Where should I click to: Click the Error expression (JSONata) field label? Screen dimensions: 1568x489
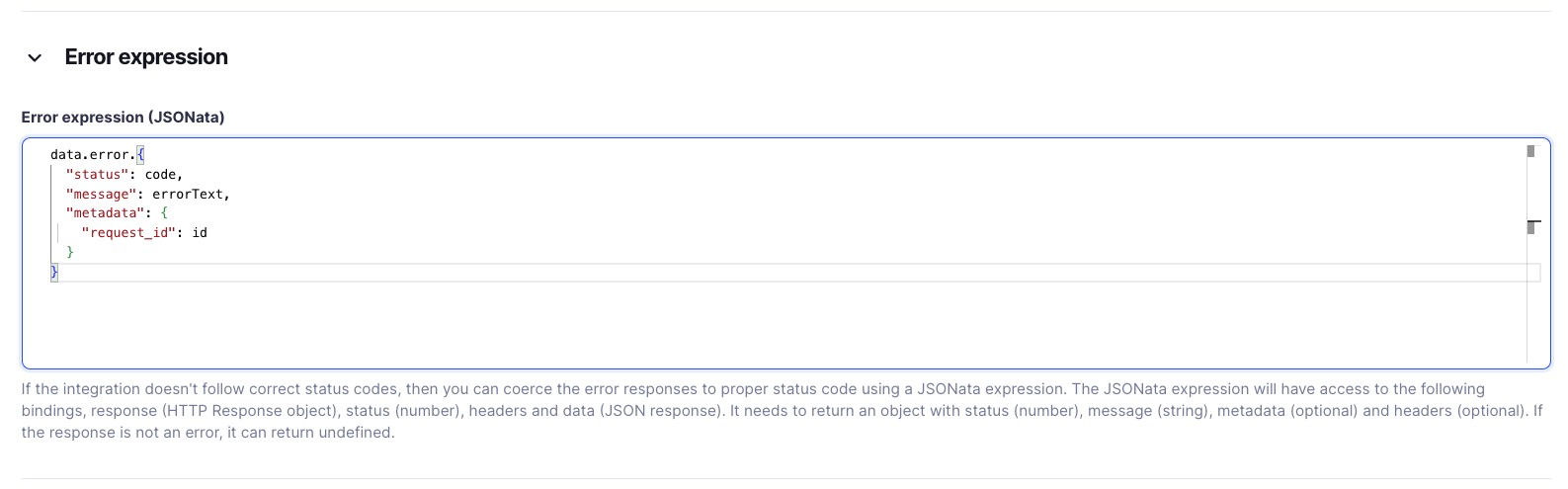pos(123,117)
